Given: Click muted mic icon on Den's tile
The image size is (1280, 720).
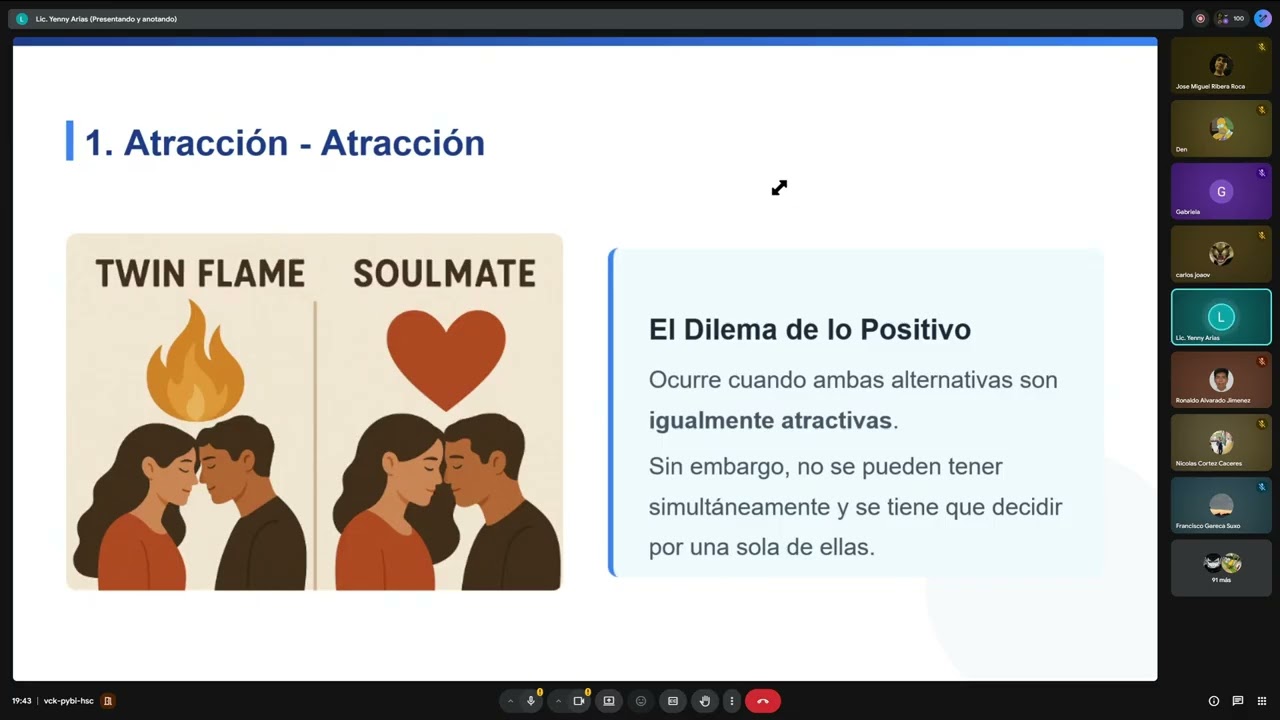Looking at the screenshot, I should click(x=1262, y=110).
